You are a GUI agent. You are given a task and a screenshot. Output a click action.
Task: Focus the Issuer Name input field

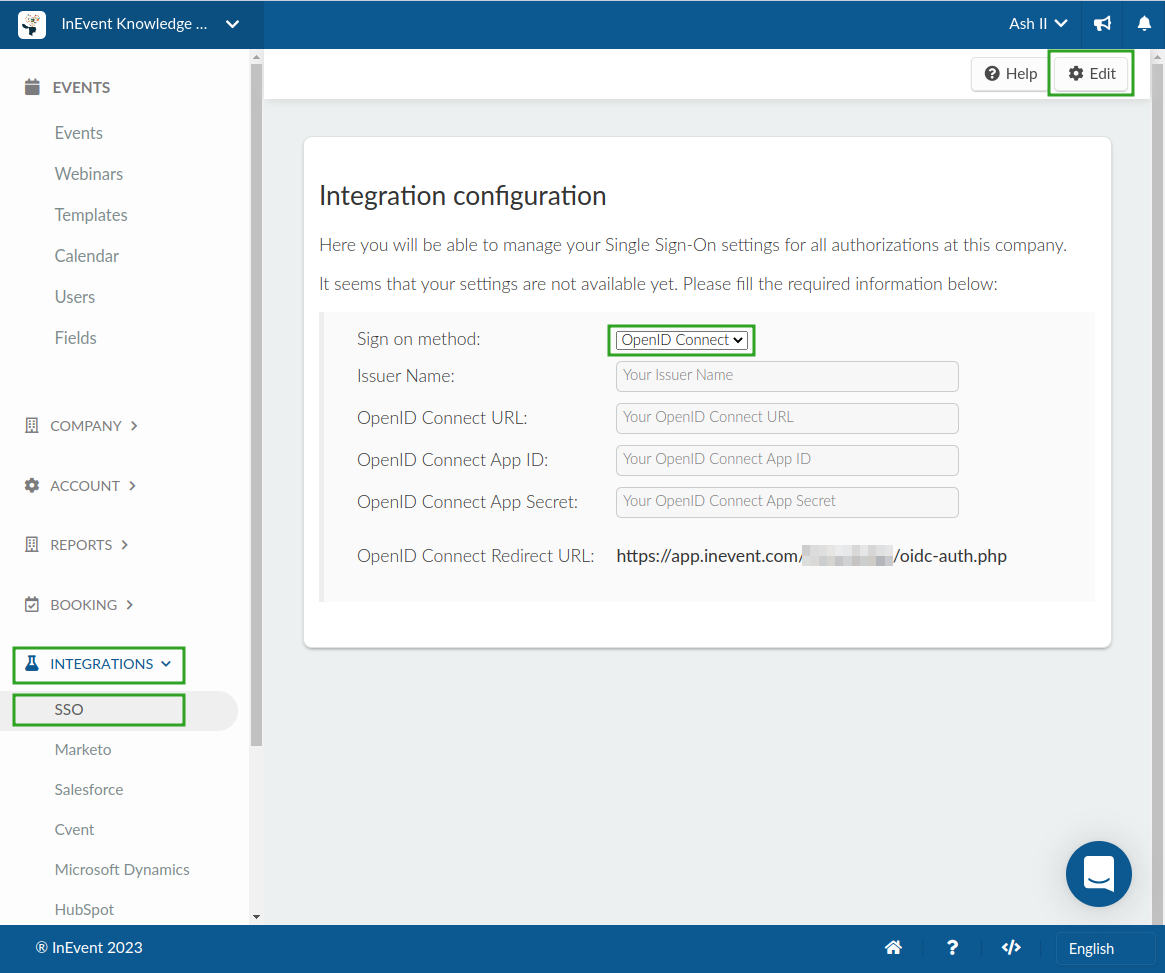[787, 376]
